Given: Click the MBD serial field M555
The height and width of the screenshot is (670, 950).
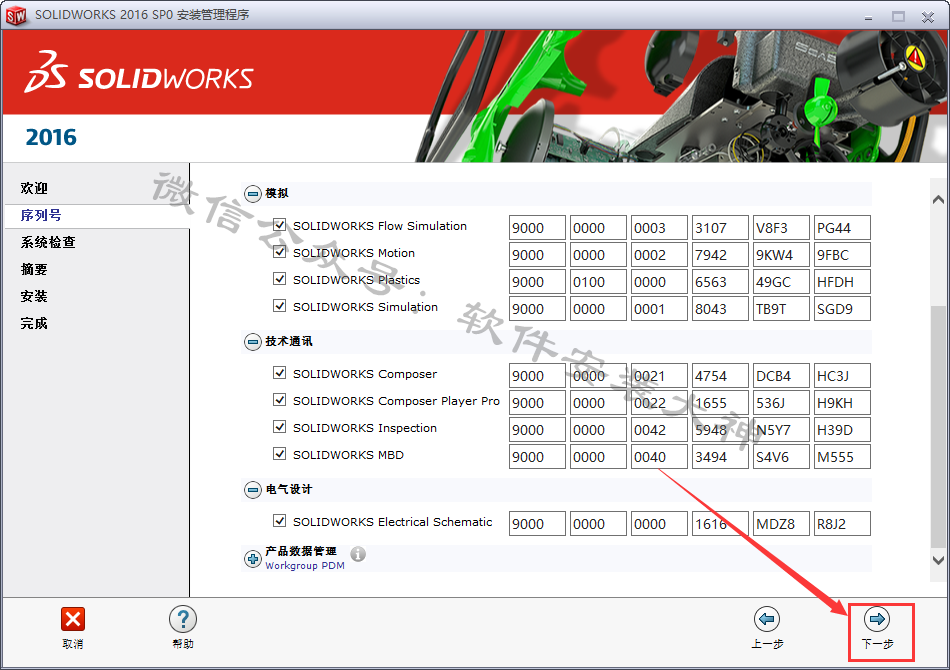Looking at the screenshot, I should click(842, 456).
